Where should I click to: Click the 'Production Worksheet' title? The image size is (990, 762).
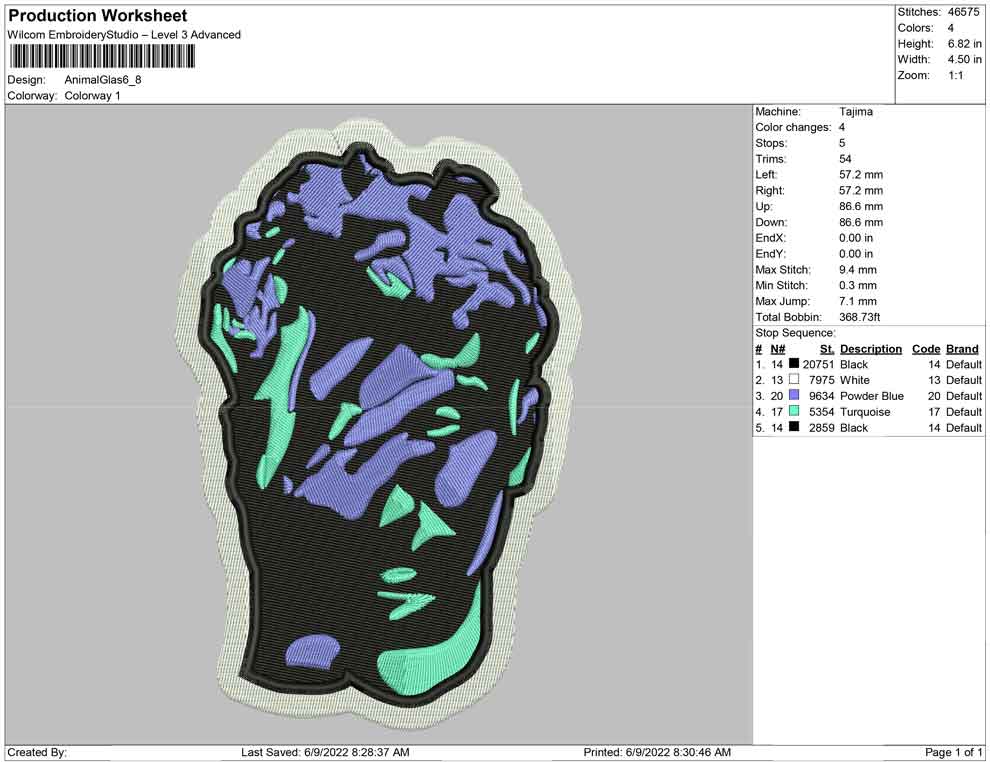[98, 15]
